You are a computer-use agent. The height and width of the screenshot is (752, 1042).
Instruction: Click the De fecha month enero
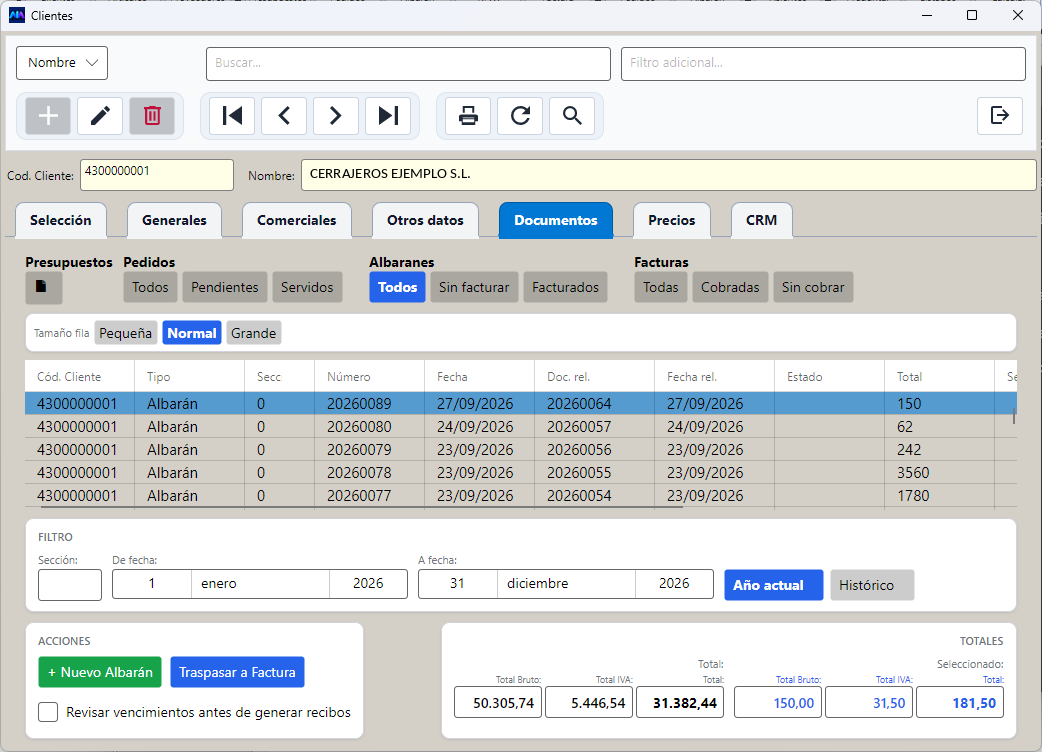[260, 584]
